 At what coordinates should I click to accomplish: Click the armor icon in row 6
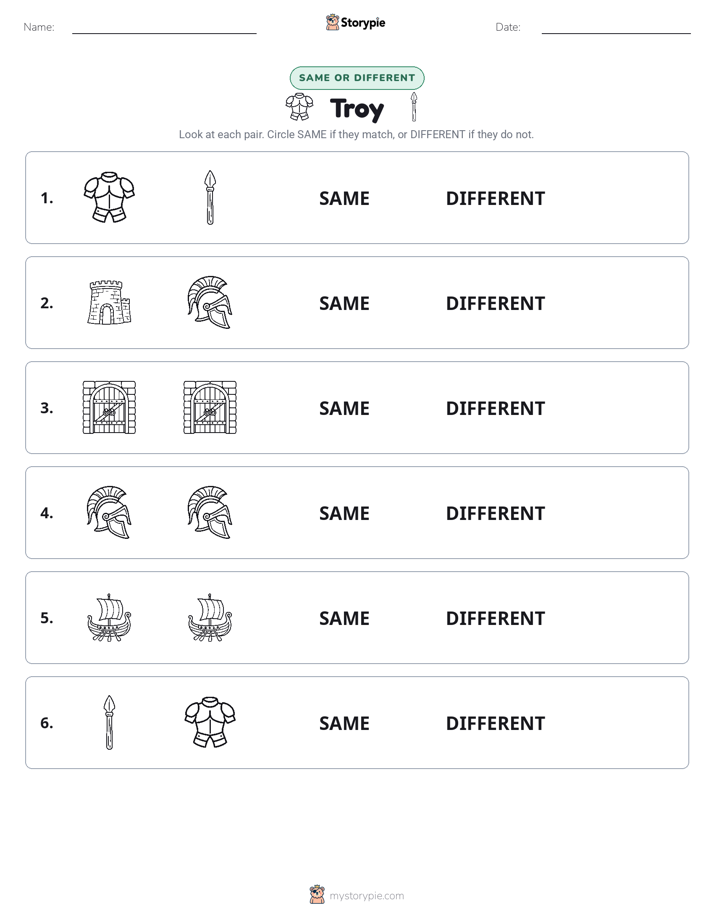pos(210,722)
